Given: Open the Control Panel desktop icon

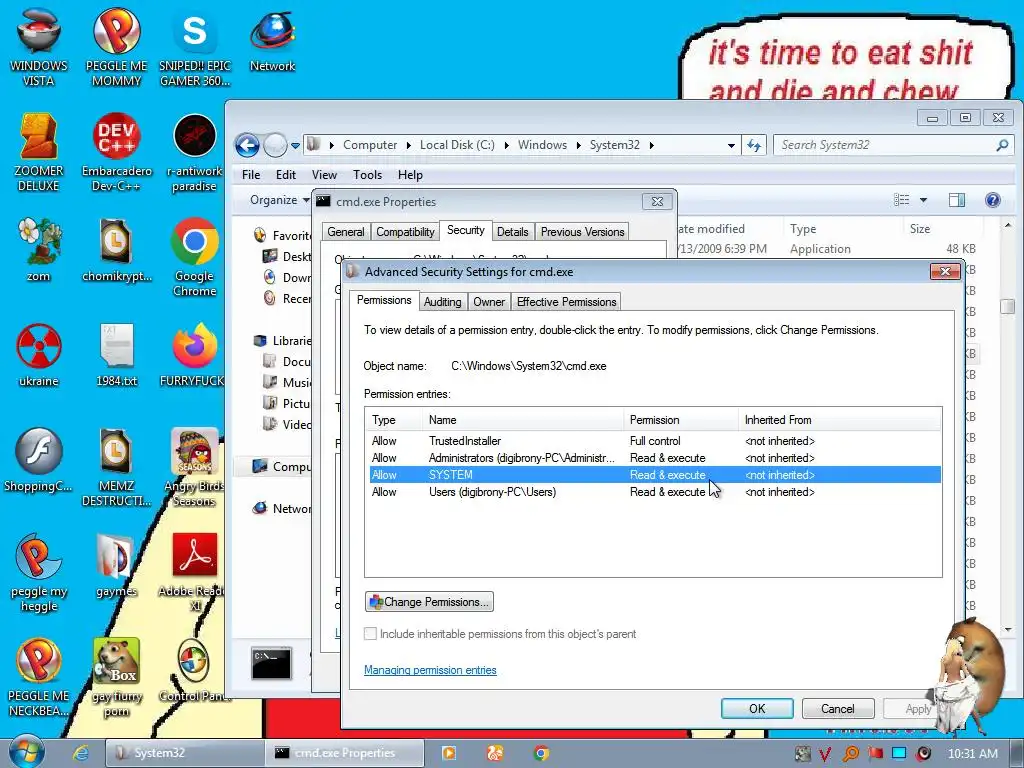Looking at the screenshot, I should click(195, 671).
